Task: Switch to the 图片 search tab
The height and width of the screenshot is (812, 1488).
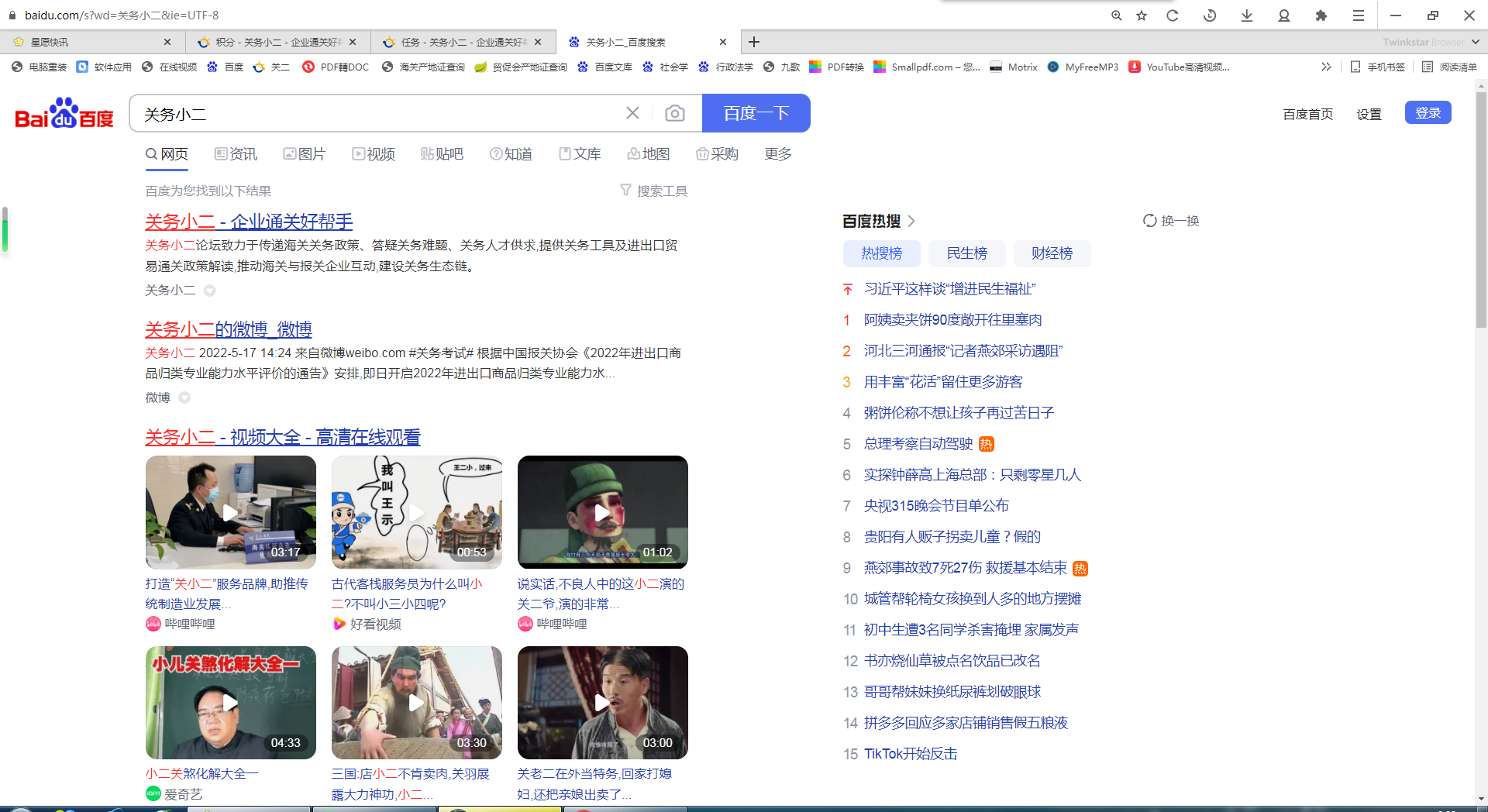Action: (x=304, y=154)
